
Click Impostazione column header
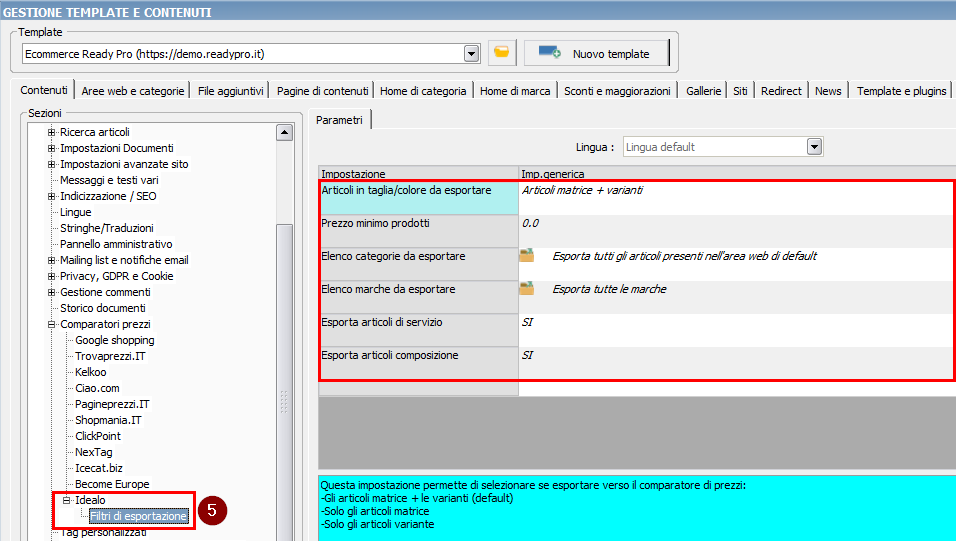click(418, 173)
